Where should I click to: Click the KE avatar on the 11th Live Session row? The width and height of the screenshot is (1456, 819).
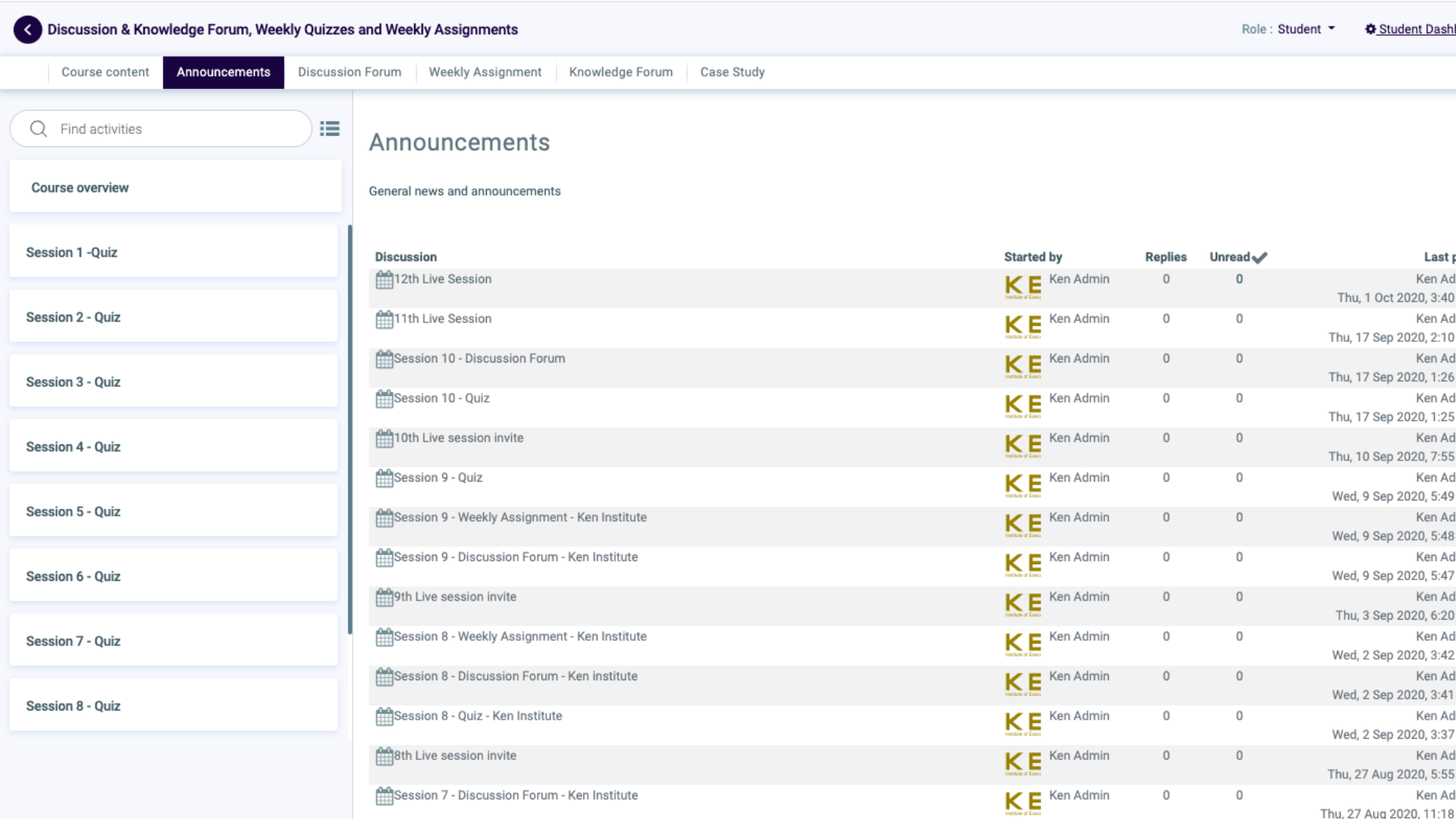(1023, 326)
